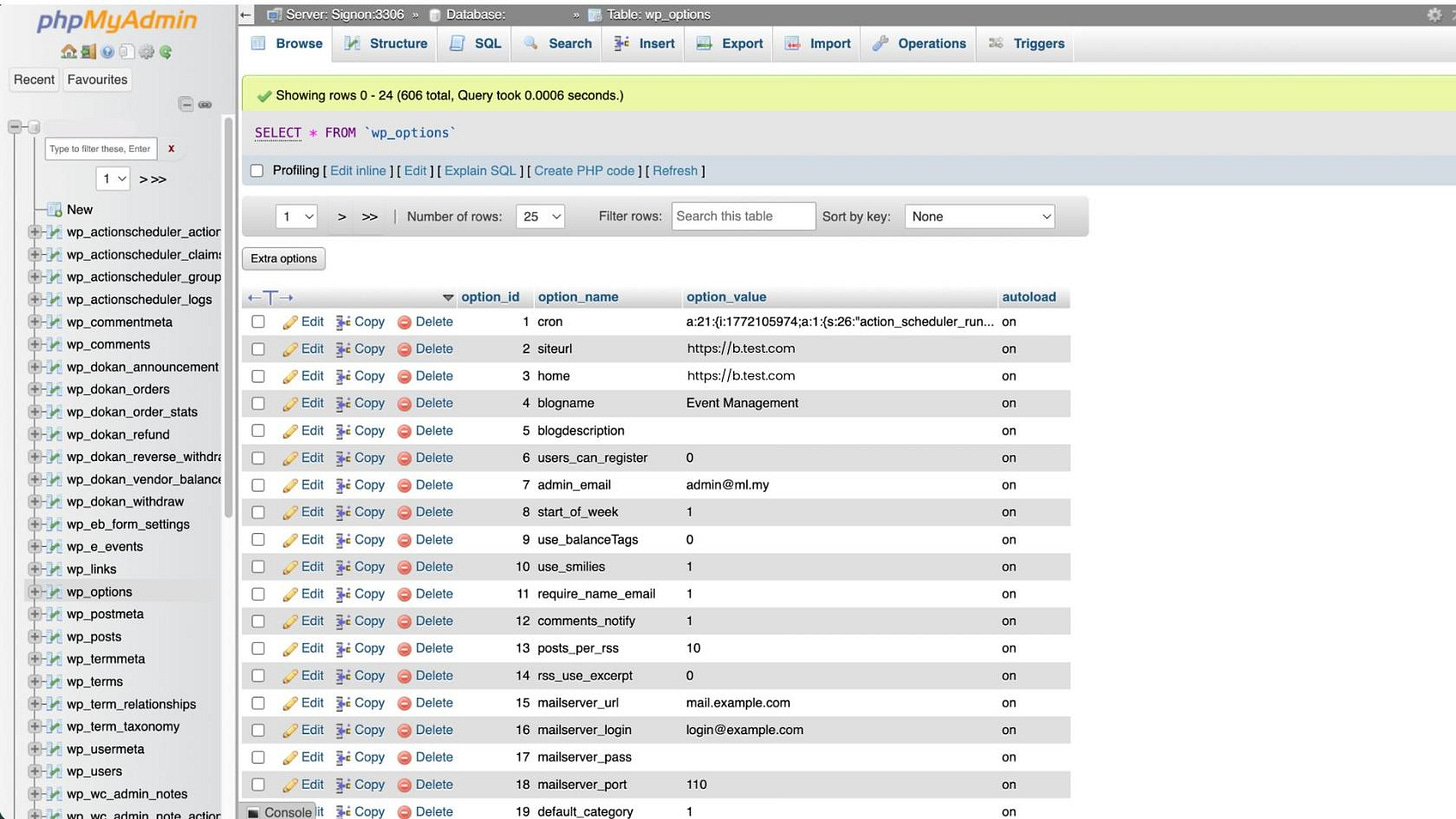
Task: Check the use_smilies row checkbox
Action: pos(258,567)
